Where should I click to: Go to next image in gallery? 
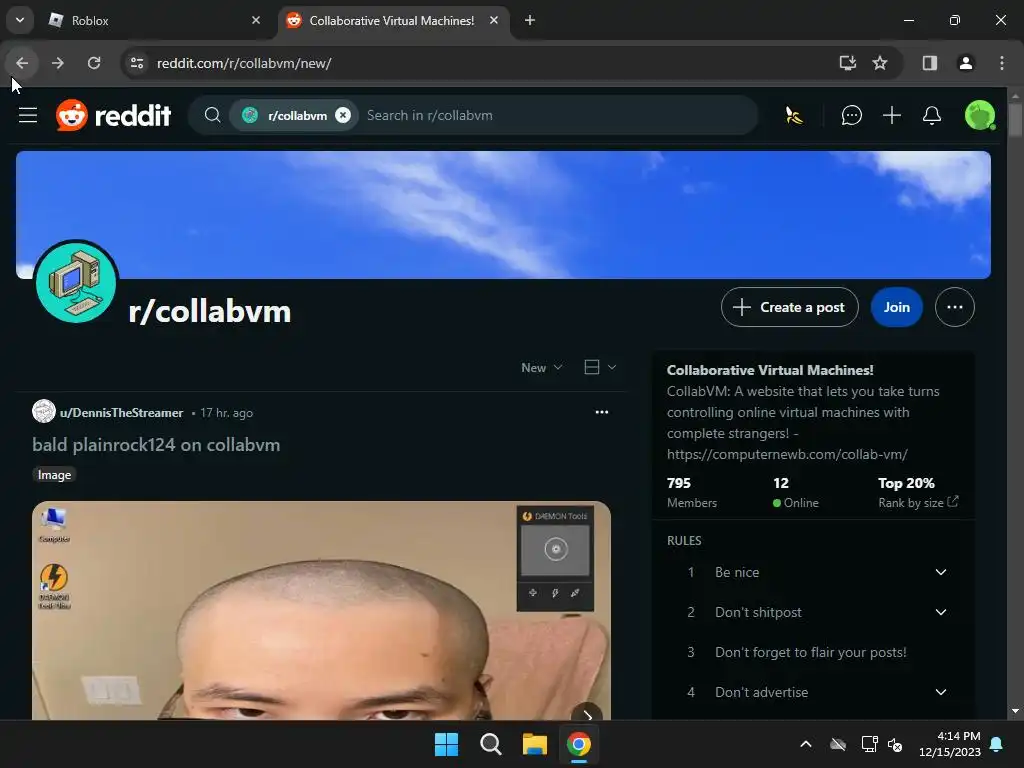tap(588, 714)
